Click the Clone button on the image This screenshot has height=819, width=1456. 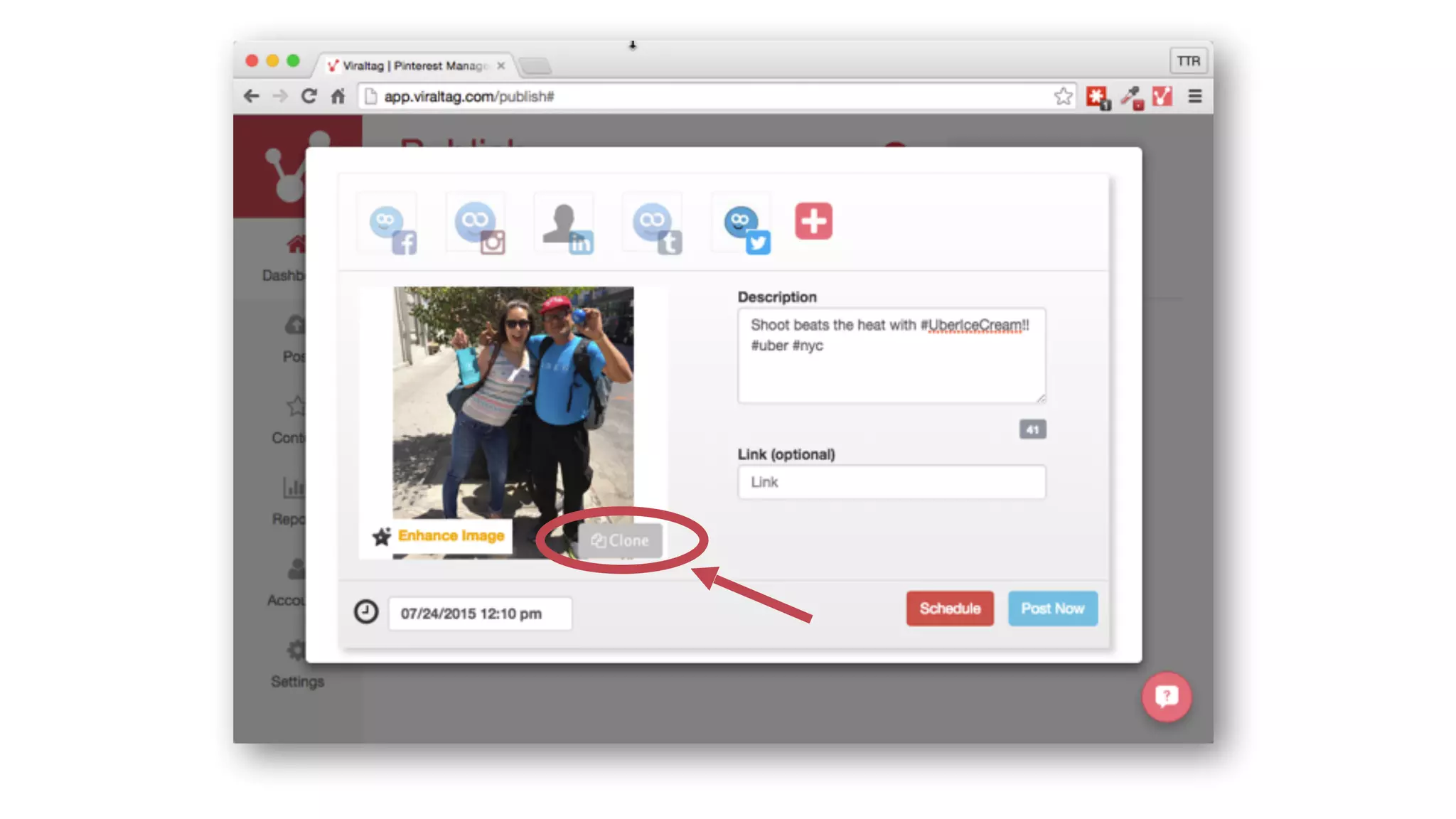[620, 541]
